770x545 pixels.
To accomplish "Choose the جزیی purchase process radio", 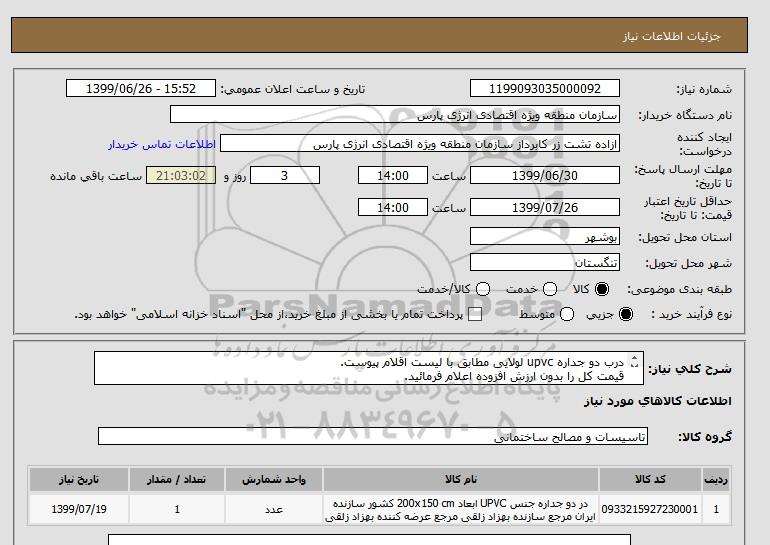I will (x=626, y=314).
